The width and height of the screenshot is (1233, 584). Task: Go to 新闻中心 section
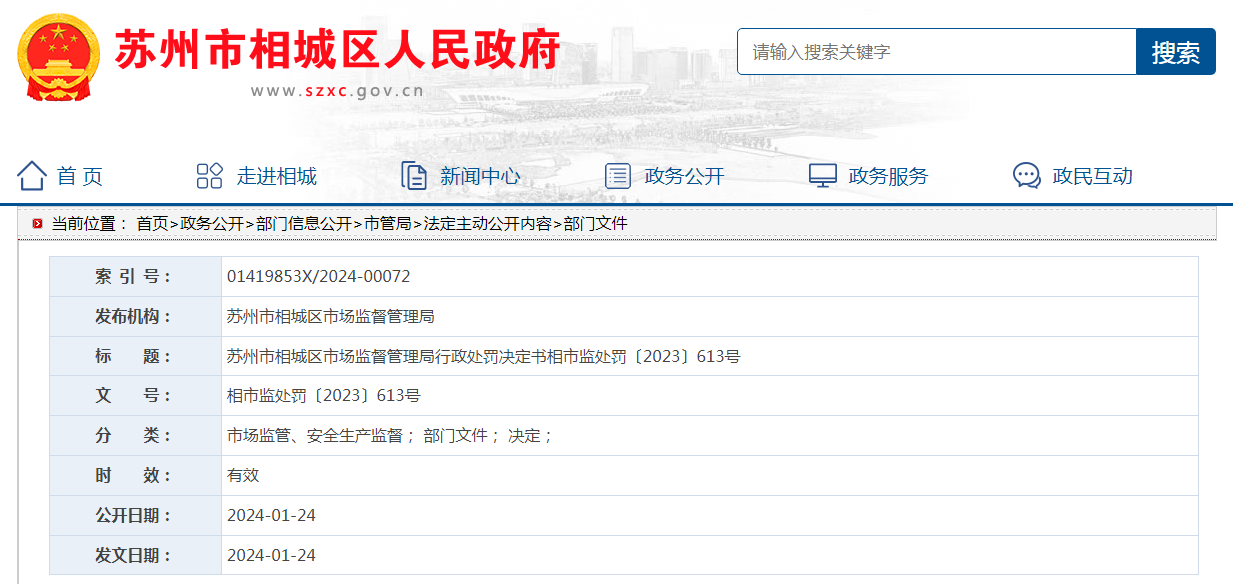pos(480,177)
